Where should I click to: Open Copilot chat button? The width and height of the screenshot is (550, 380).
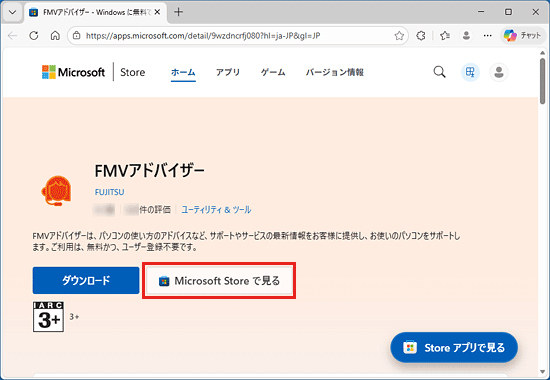coord(523,35)
